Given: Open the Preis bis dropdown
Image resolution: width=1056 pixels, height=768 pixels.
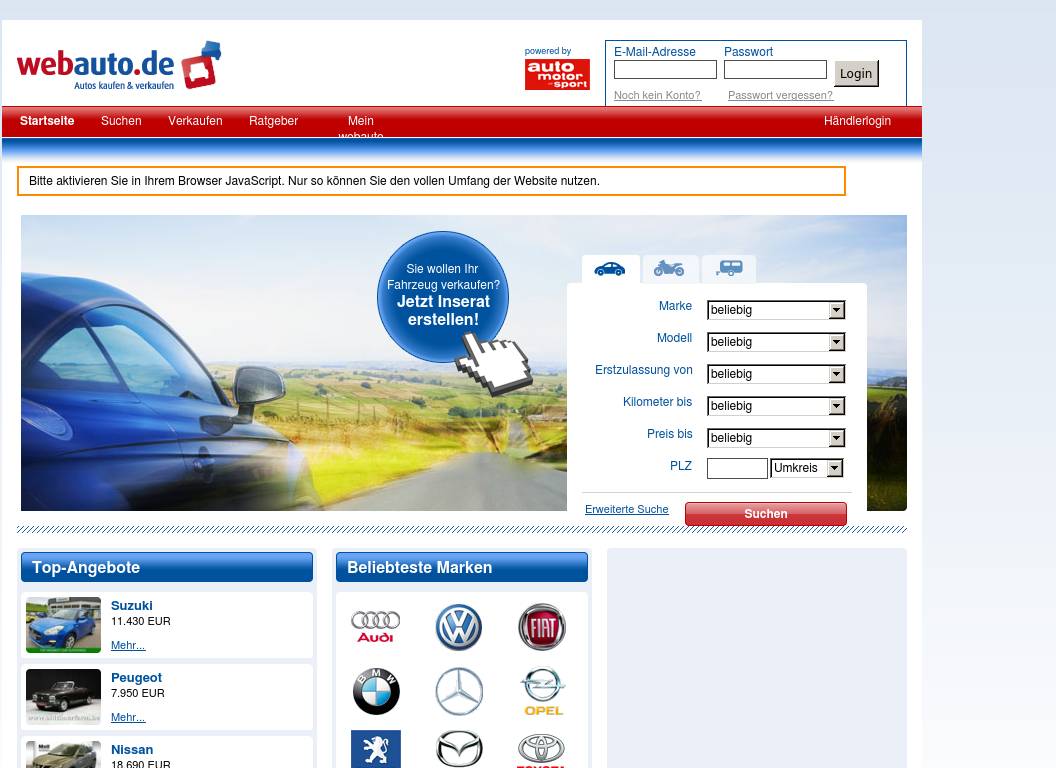Looking at the screenshot, I should (776, 438).
